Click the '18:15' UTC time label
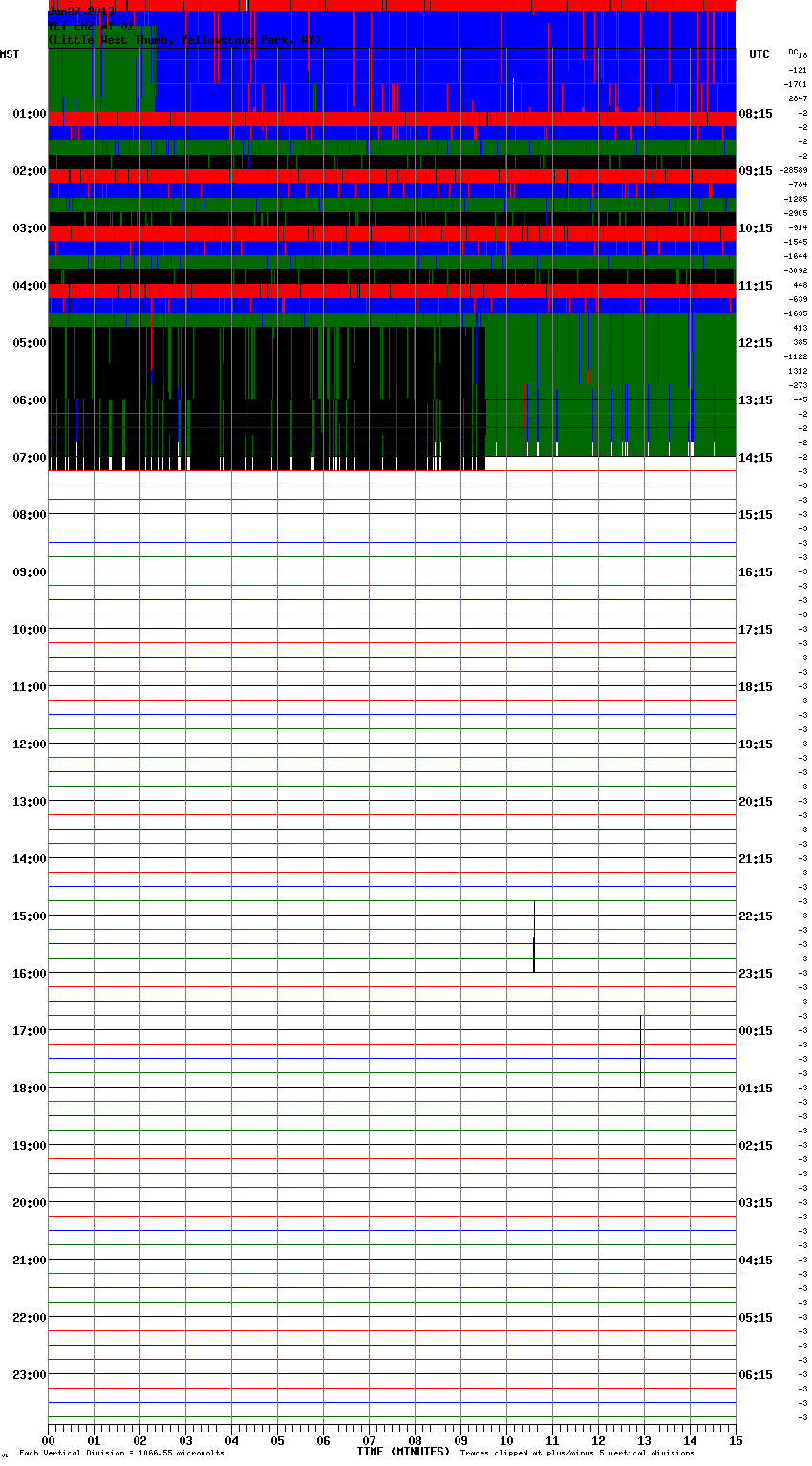The height and width of the screenshot is (1466, 812). (x=756, y=687)
